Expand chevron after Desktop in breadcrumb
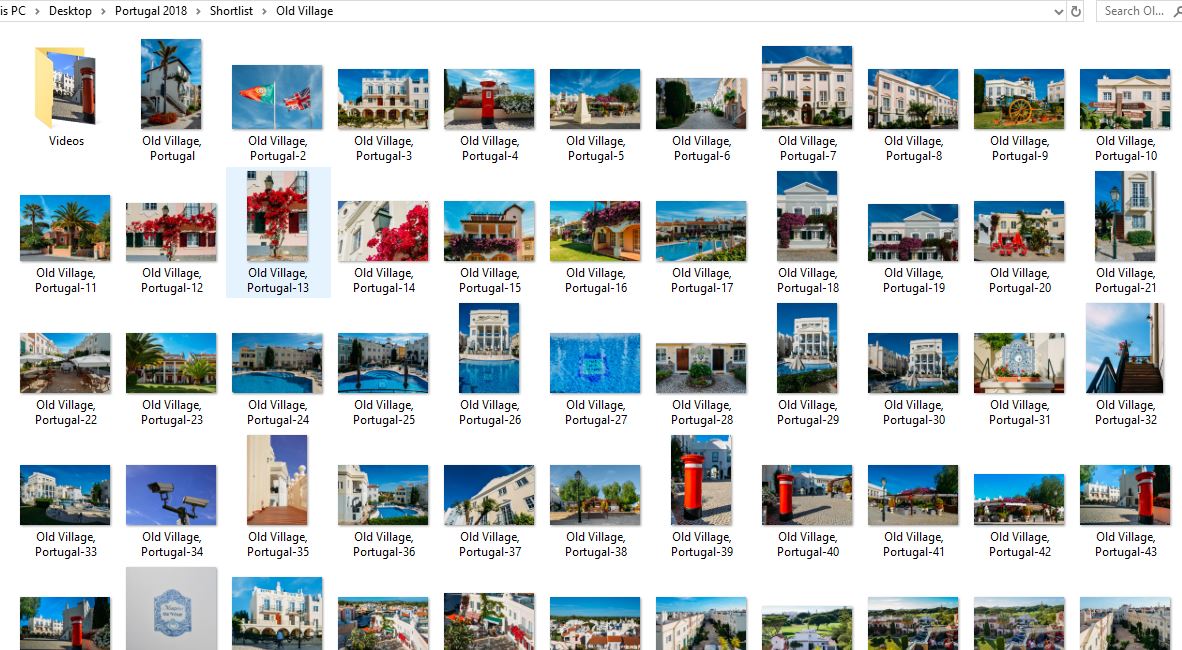Viewport: 1182px width, 650px height. coord(103,11)
